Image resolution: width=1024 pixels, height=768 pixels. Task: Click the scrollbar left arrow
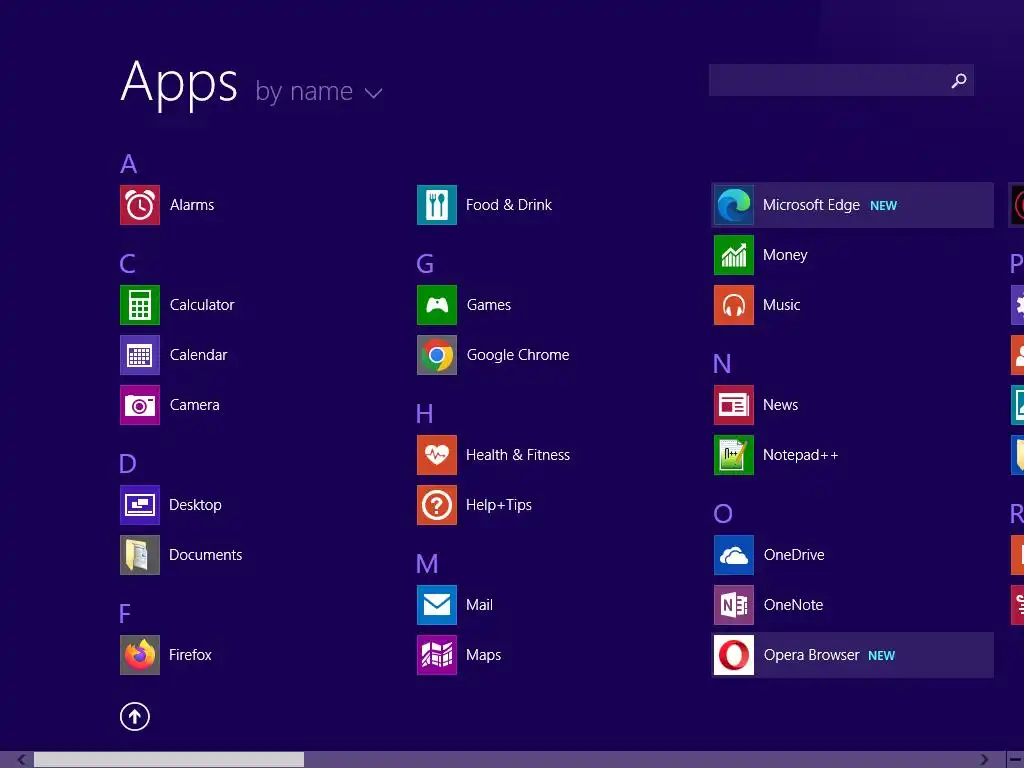tap(21, 760)
